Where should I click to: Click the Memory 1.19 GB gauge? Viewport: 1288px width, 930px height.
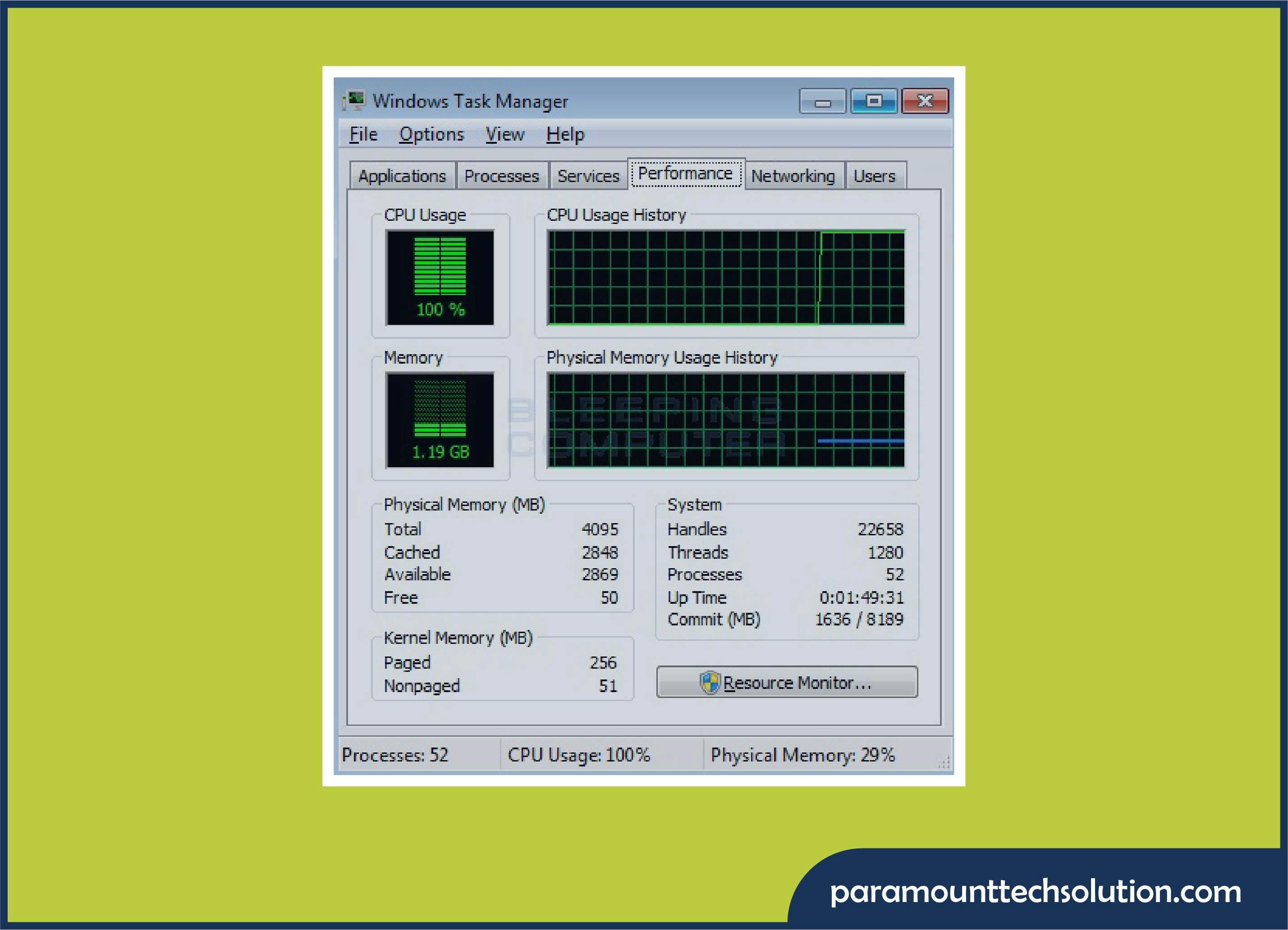[440, 419]
